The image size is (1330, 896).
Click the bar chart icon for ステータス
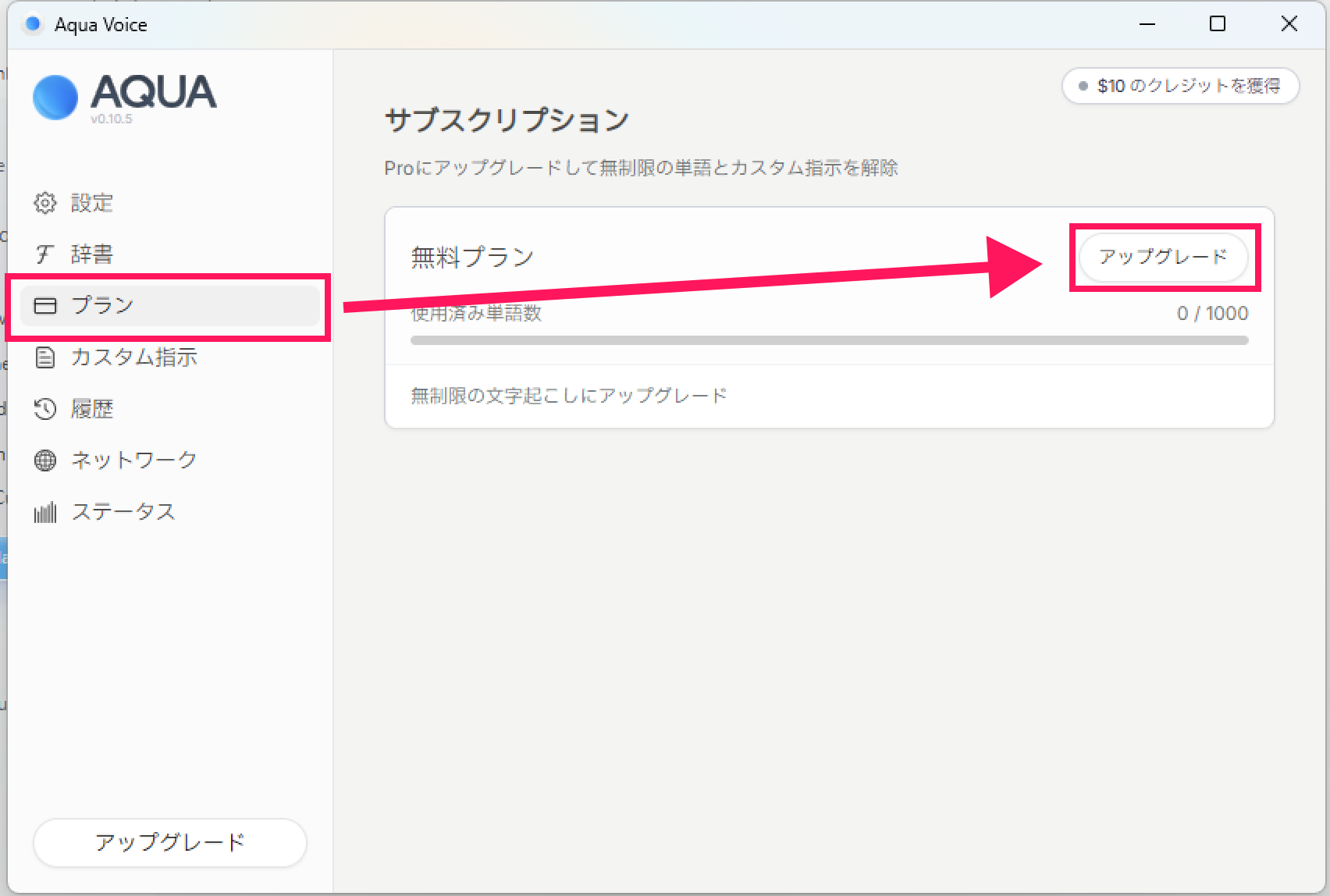pyautogui.click(x=45, y=512)
